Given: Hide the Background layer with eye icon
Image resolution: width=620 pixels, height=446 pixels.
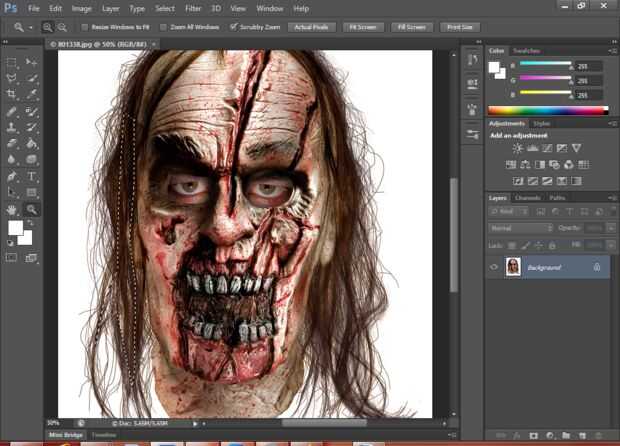Looking at the screenshot, I should [x=494, y=267].
